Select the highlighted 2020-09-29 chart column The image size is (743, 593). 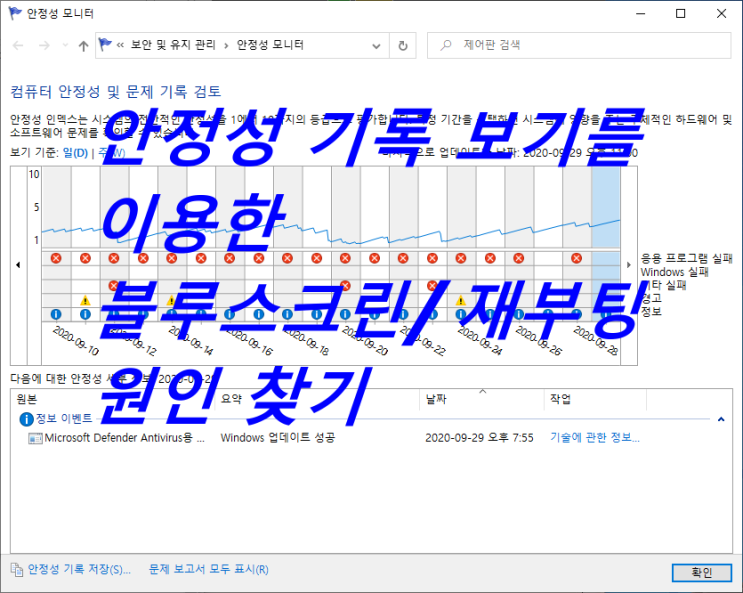[x=606, y=244]
